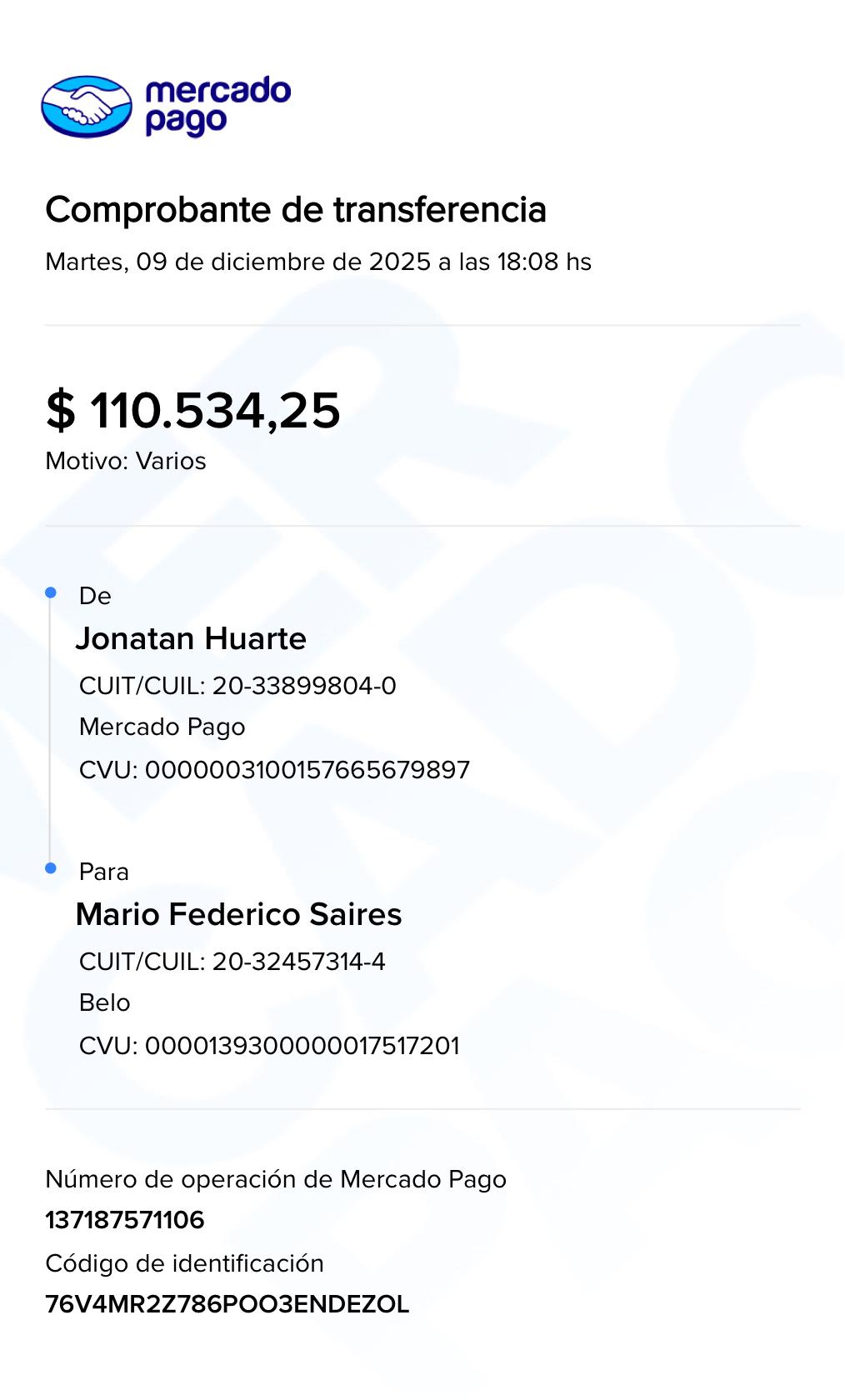Click the Mercado Pago handshake logo
Screen dimensions: 845x1400
87,107
